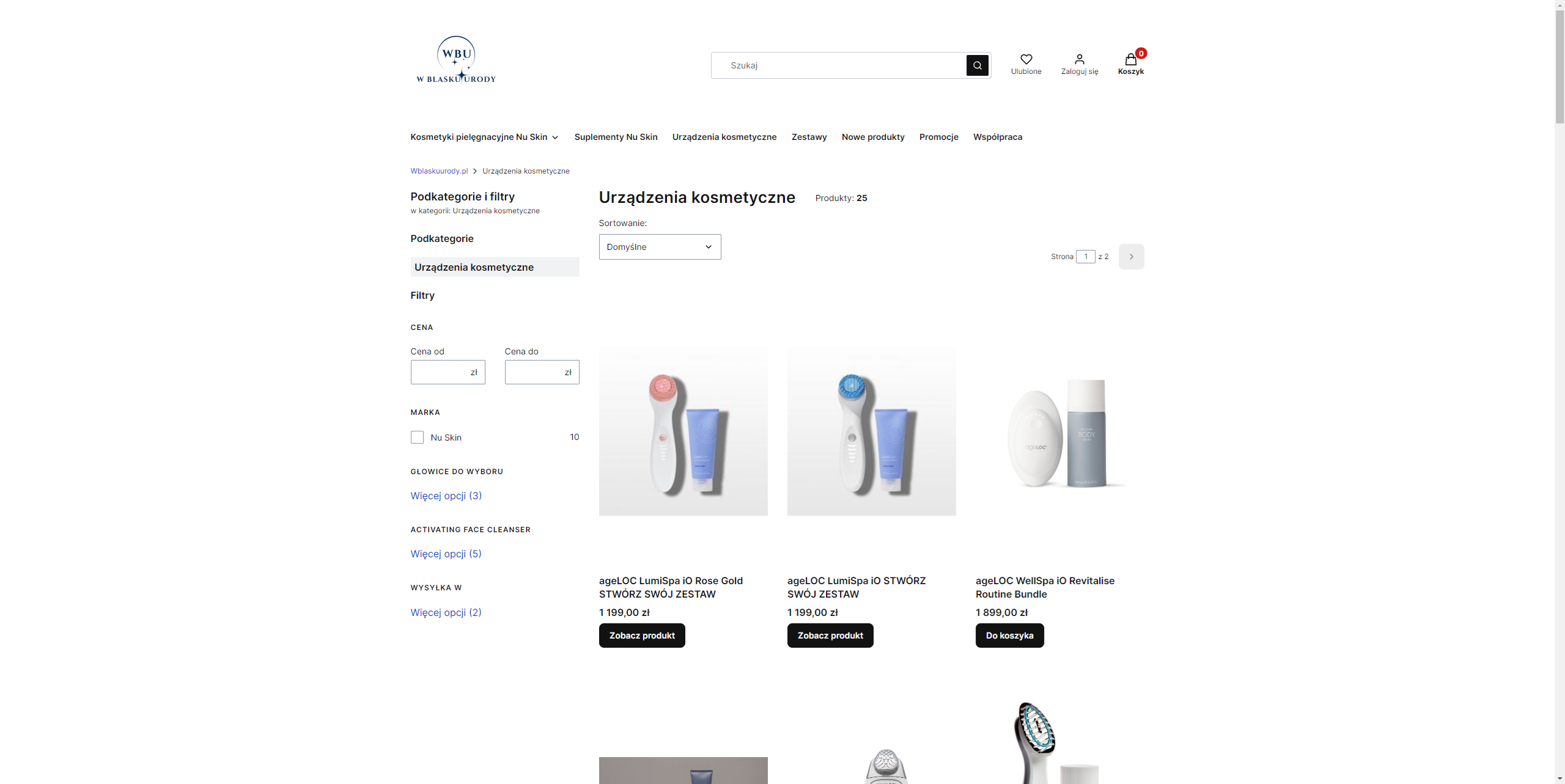This screenshot has height=784, width=1565.
Task: Click the magnifier search icon button
Action: coord(977,65)
